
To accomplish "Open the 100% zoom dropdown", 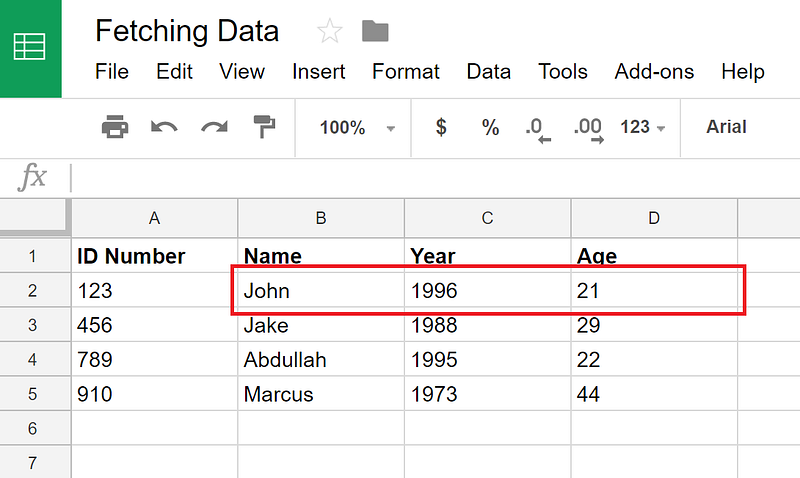I will (357, 128).
